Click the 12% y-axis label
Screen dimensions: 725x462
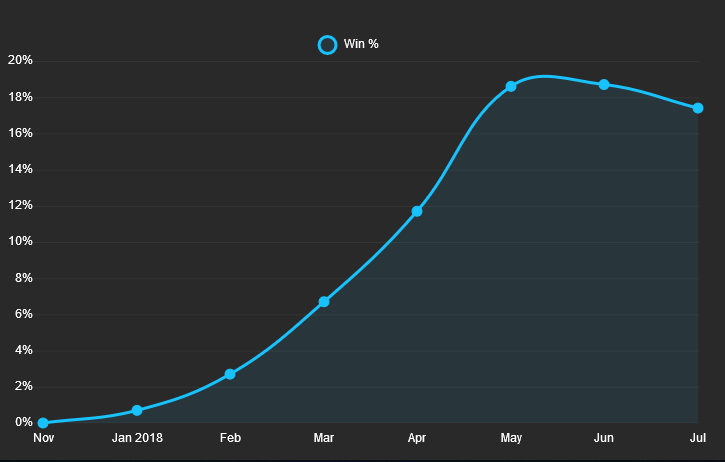click(x=20, y=205)
